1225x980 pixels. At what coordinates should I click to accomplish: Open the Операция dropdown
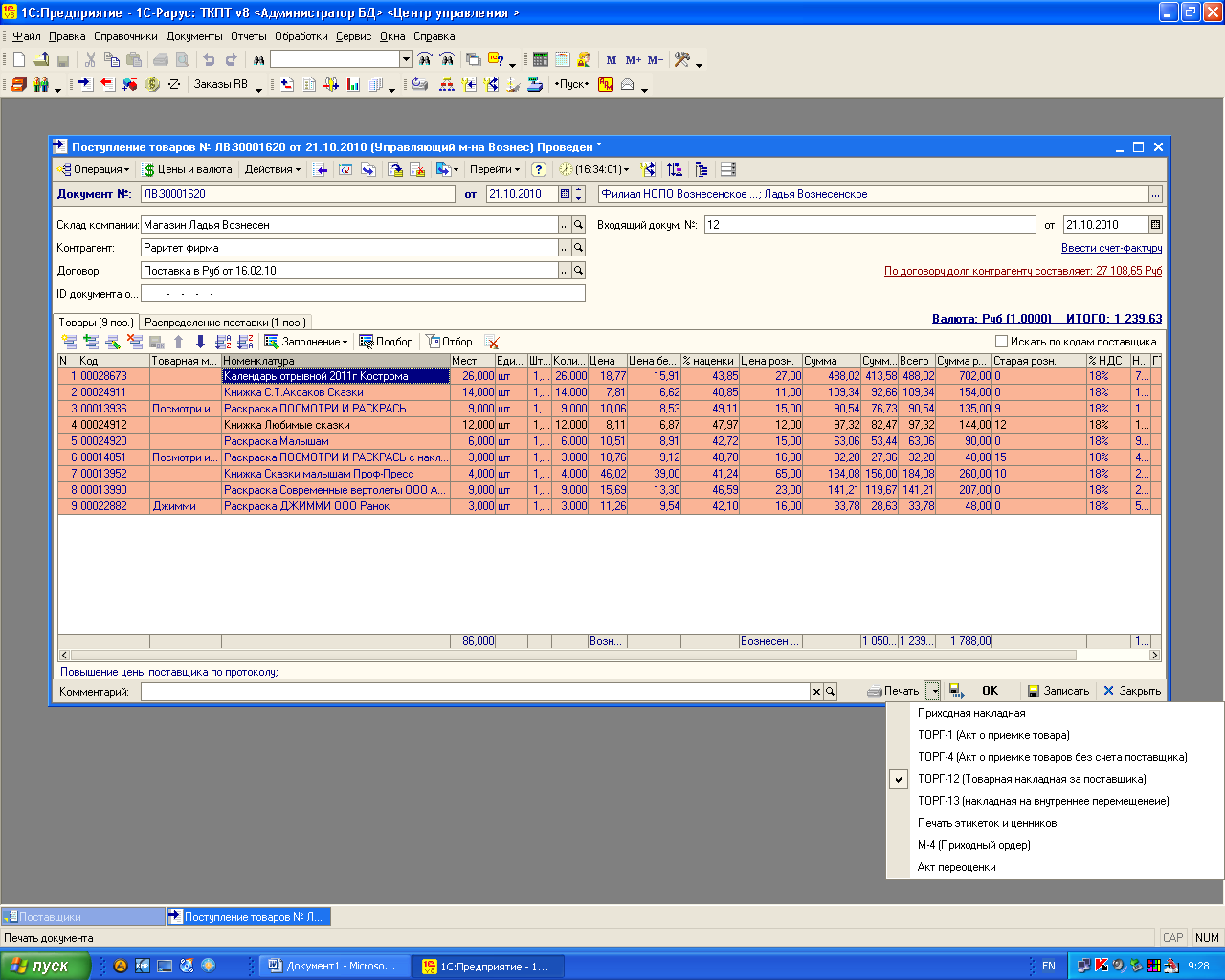pyautogui.click(x=93, y=169)
